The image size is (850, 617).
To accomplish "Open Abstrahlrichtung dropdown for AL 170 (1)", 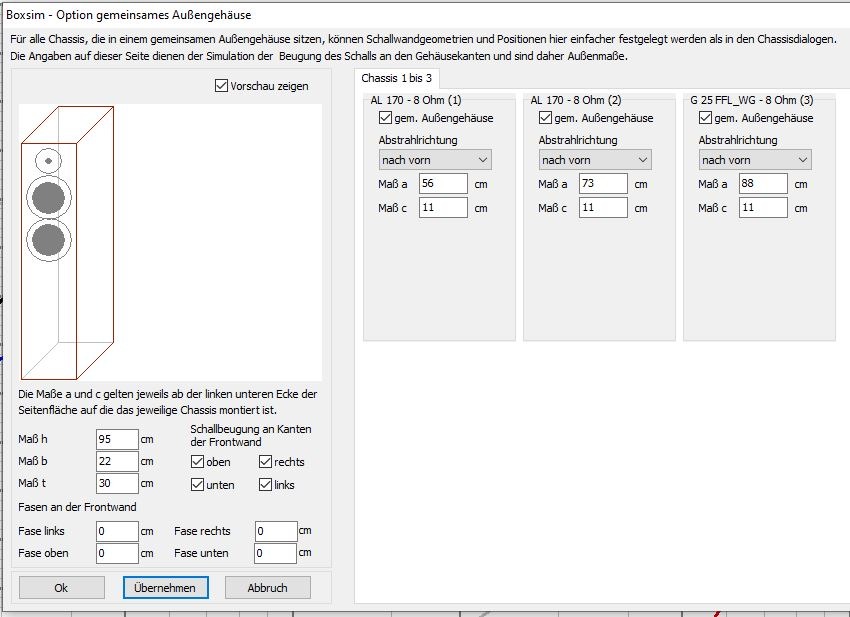I will [435, 160].
